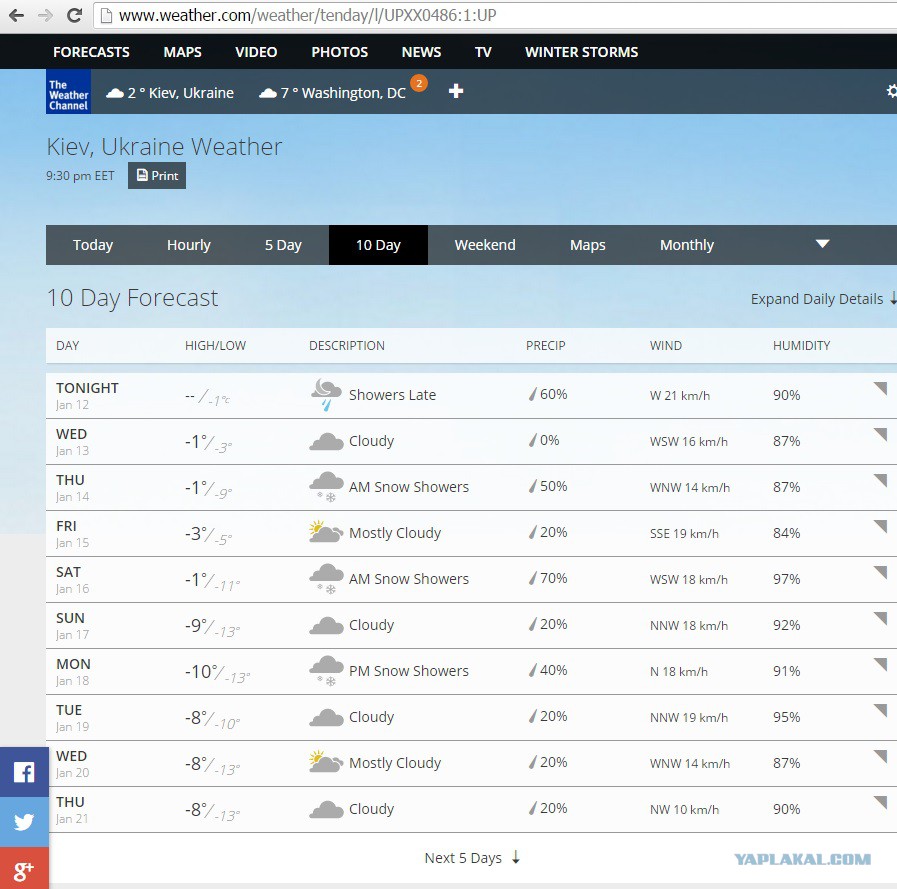
Task: Open the more-tabs dropdown arrow after Monthly
Action: pos(823,244)
